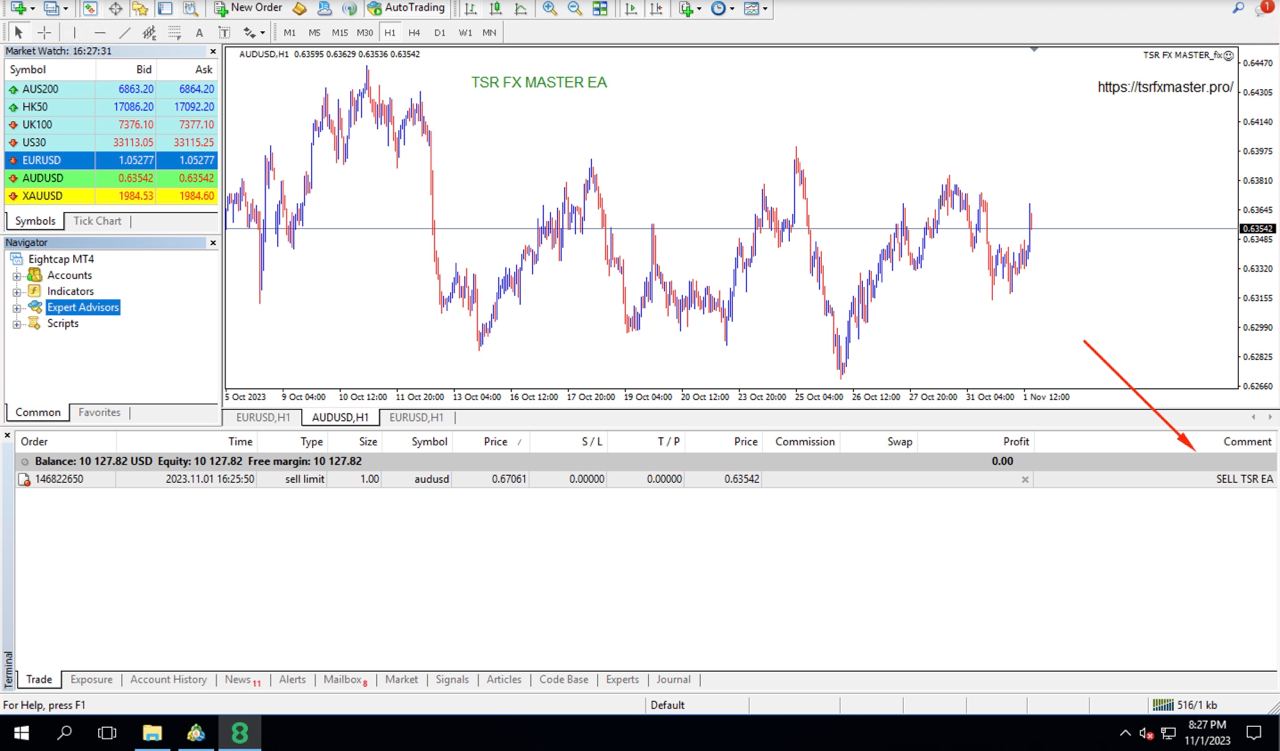Toggle the Data Window crosshair-target icon
The height and width of the screenshot is (751, 1280).
115,8
